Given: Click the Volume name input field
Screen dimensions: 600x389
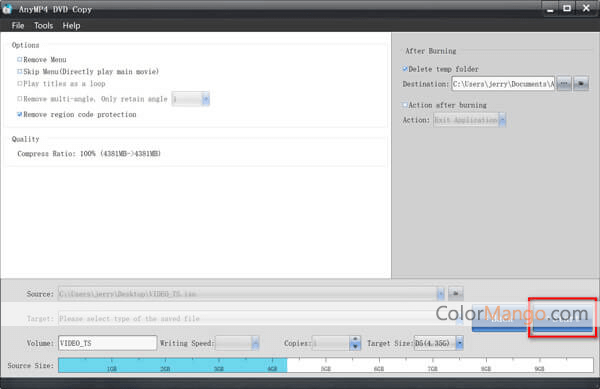Looking at the screenshot, I should (107, 343).
